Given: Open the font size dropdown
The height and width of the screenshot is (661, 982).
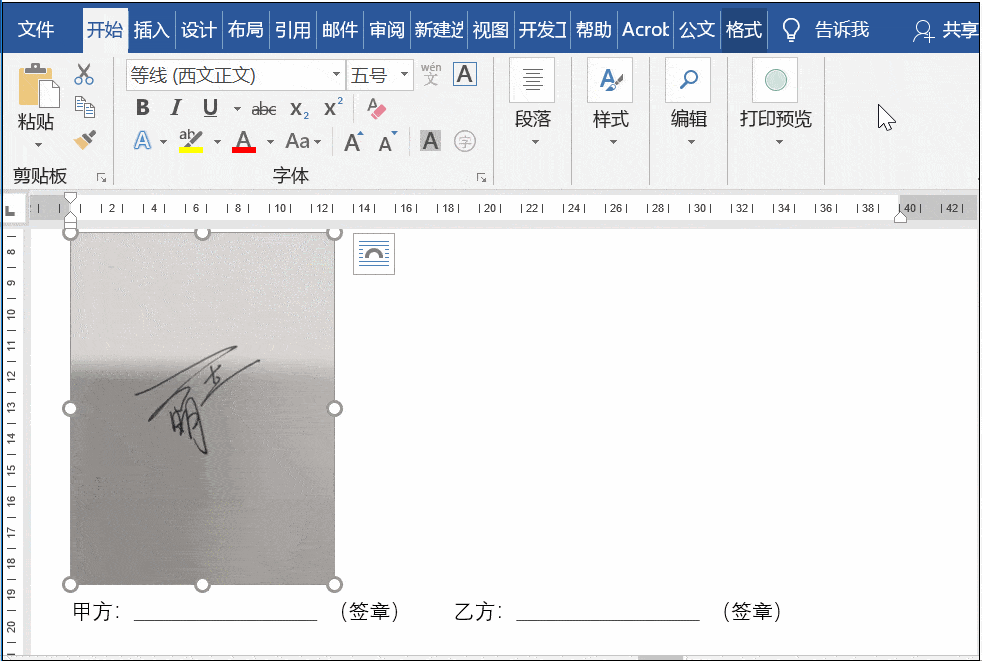Looking at the screenshot, I should tap(405, 75).
